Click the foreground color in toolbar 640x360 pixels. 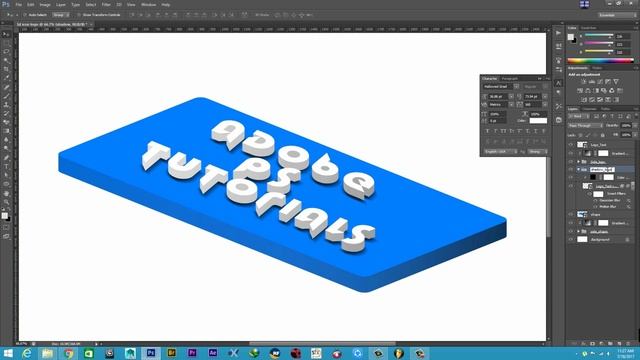point(4,216)
